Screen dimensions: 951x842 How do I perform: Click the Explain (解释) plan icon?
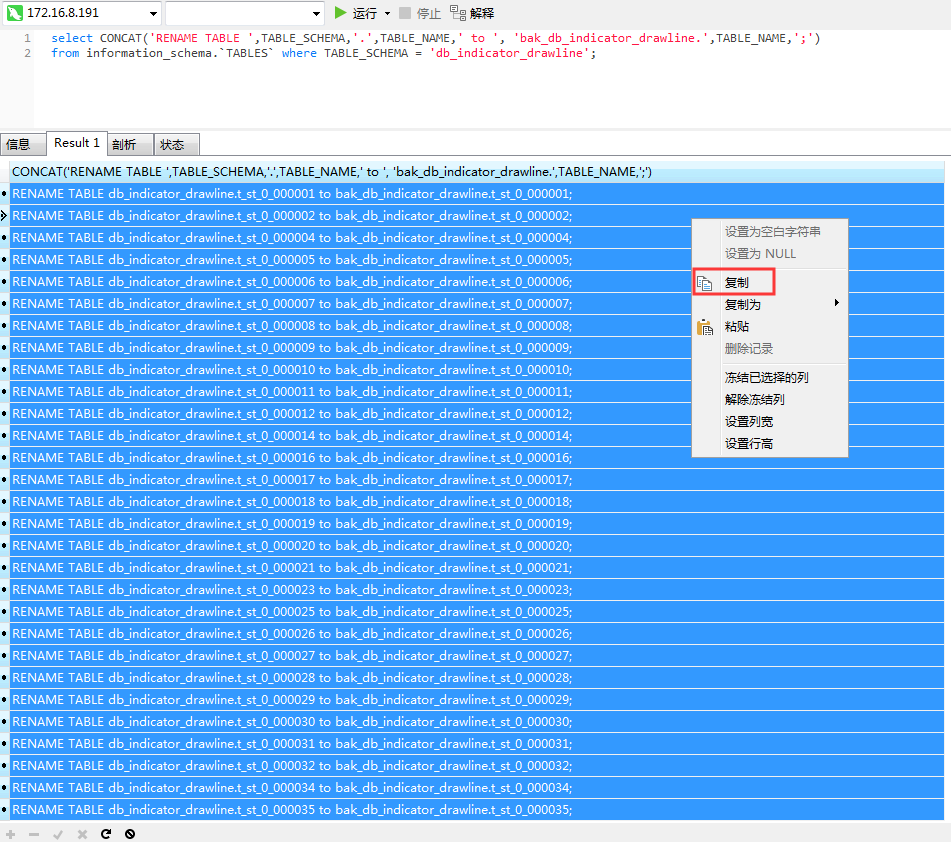click(458, 13)
